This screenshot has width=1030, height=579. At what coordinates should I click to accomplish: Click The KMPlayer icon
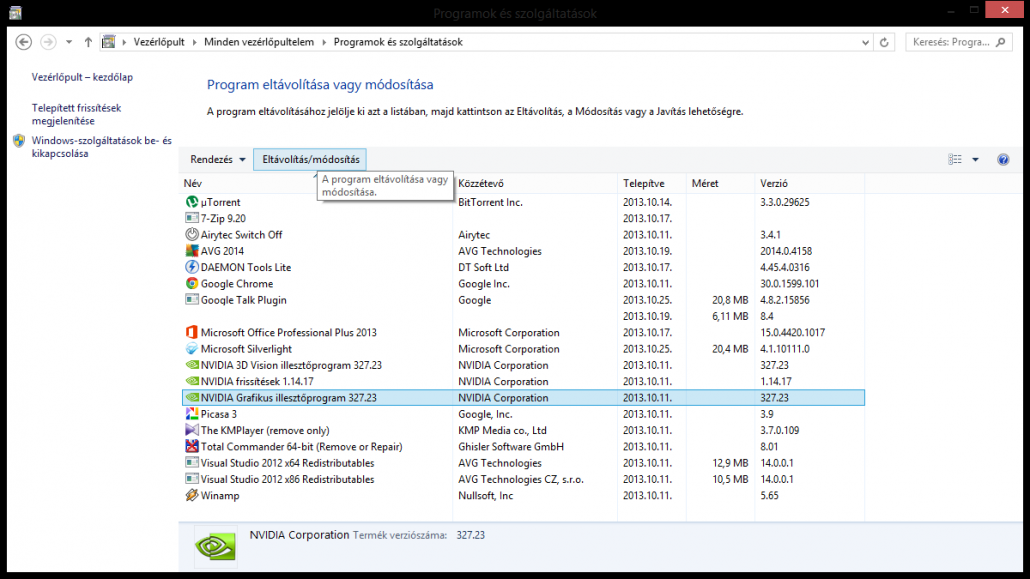[x=192, y=430]
